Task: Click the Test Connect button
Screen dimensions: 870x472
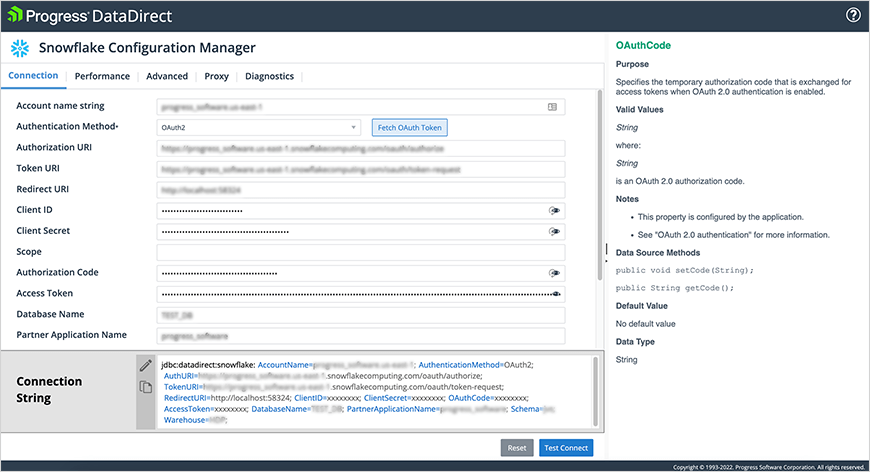Action: coord(566,448)
